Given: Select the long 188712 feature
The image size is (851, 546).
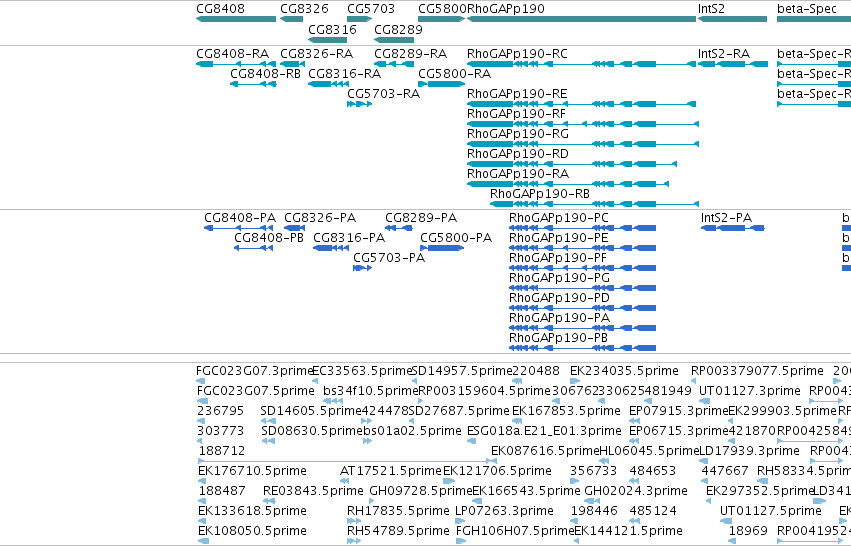Looking at the screenshot, I should [x=347, y=461].
